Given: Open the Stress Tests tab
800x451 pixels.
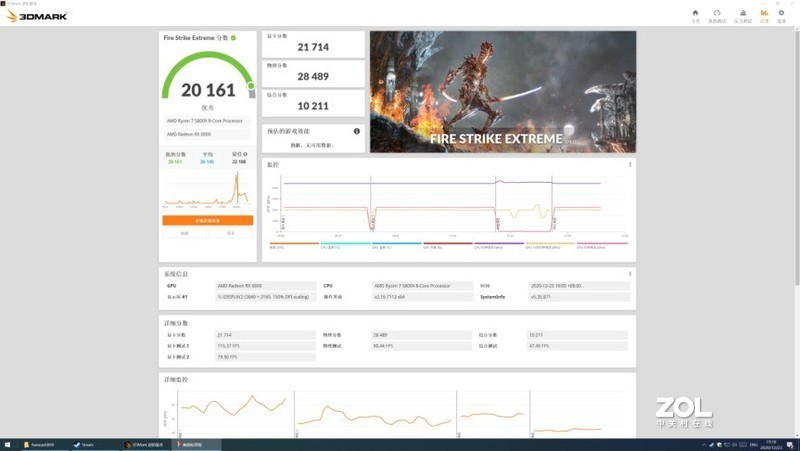Looking at the screenshot, I should [743, 16].
